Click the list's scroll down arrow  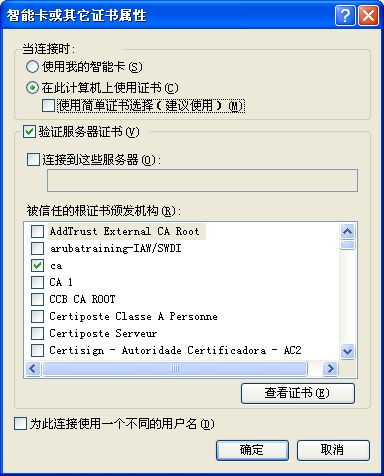348,351
